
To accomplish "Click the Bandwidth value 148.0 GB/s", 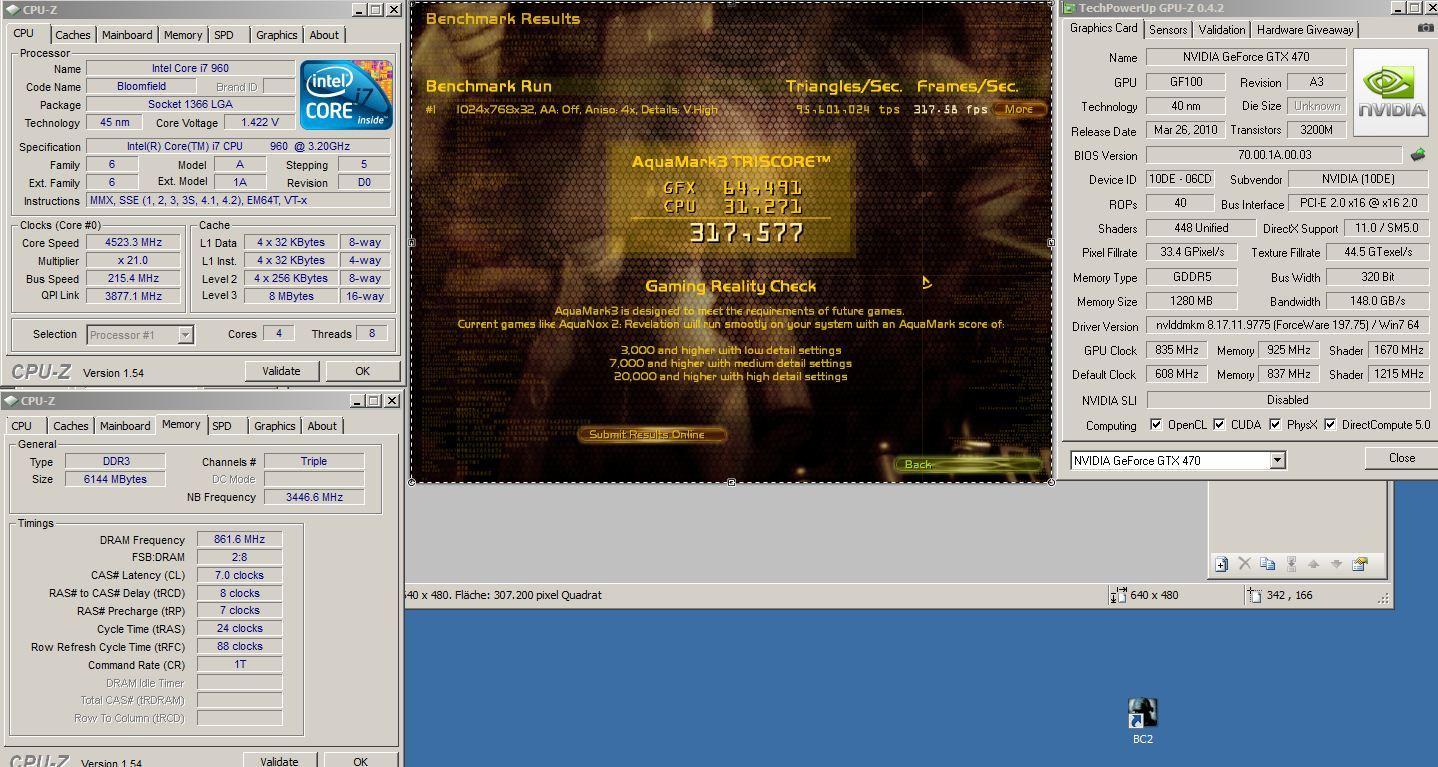I will (1379, 301).
